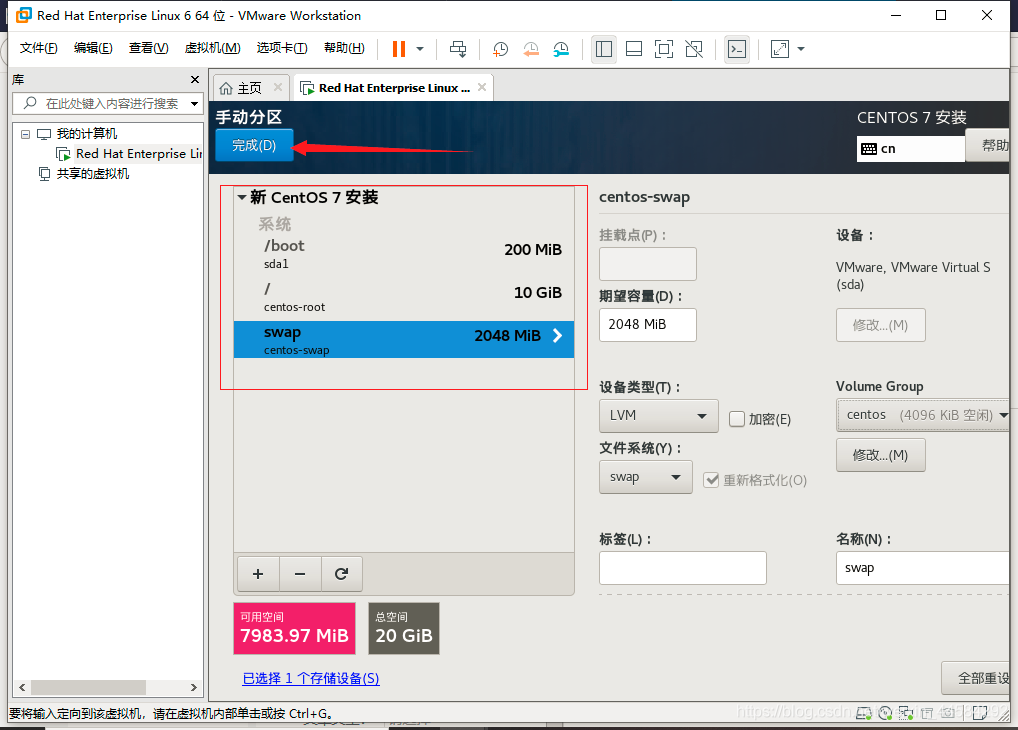
Task: Select the swap partition row
Action: tap(404, 340)
